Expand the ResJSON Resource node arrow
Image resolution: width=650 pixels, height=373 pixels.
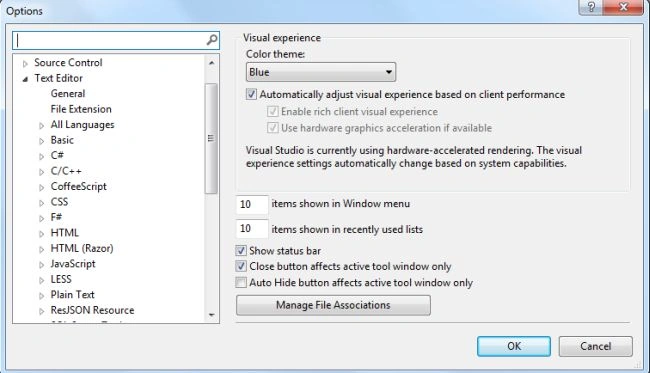click(41, 311)
